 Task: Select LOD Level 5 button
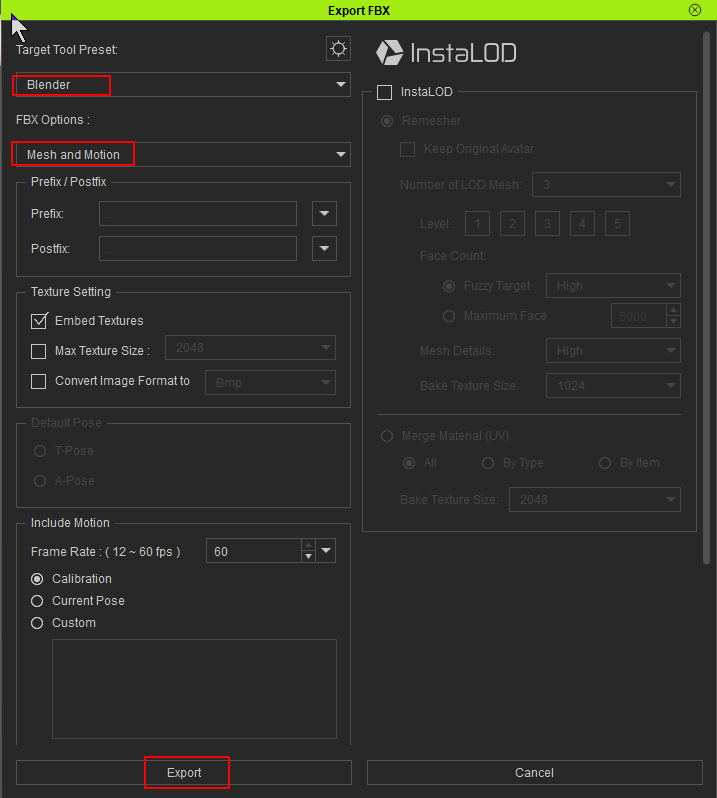point(617,223)
